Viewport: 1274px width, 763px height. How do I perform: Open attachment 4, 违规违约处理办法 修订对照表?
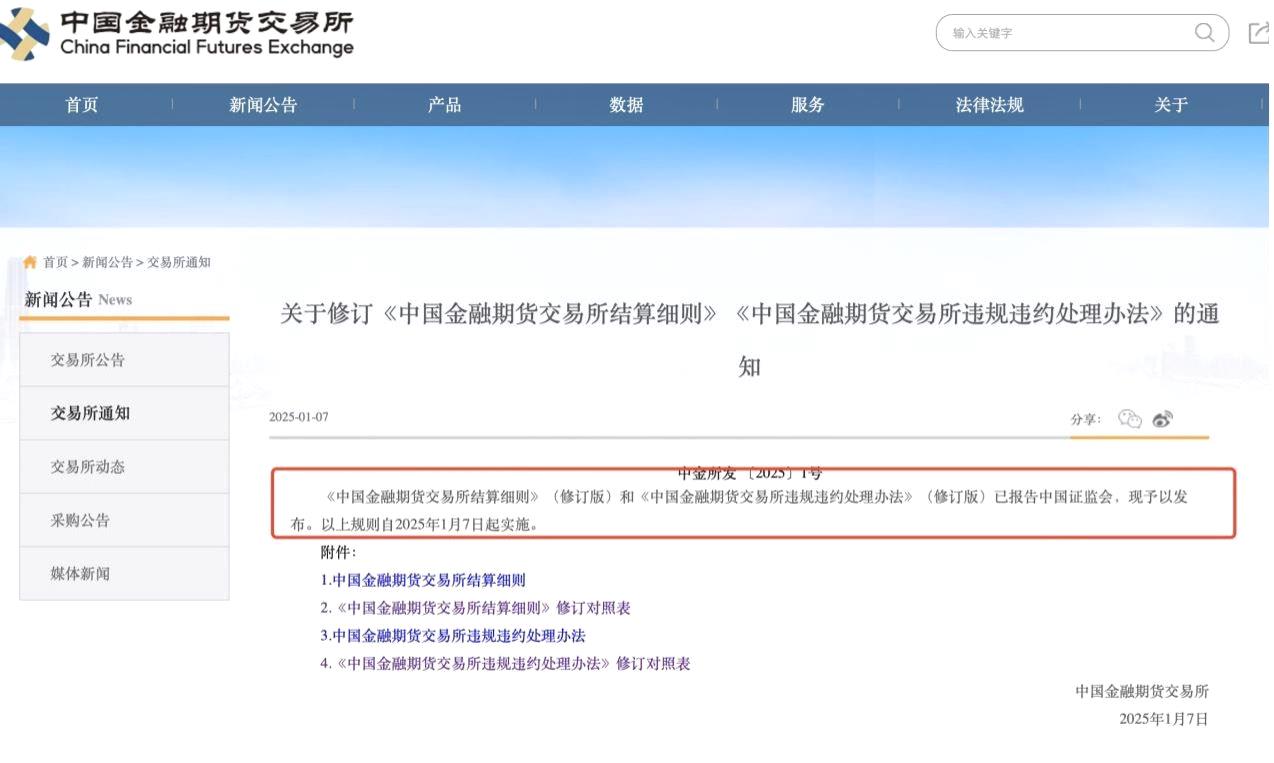click(505, 663)
